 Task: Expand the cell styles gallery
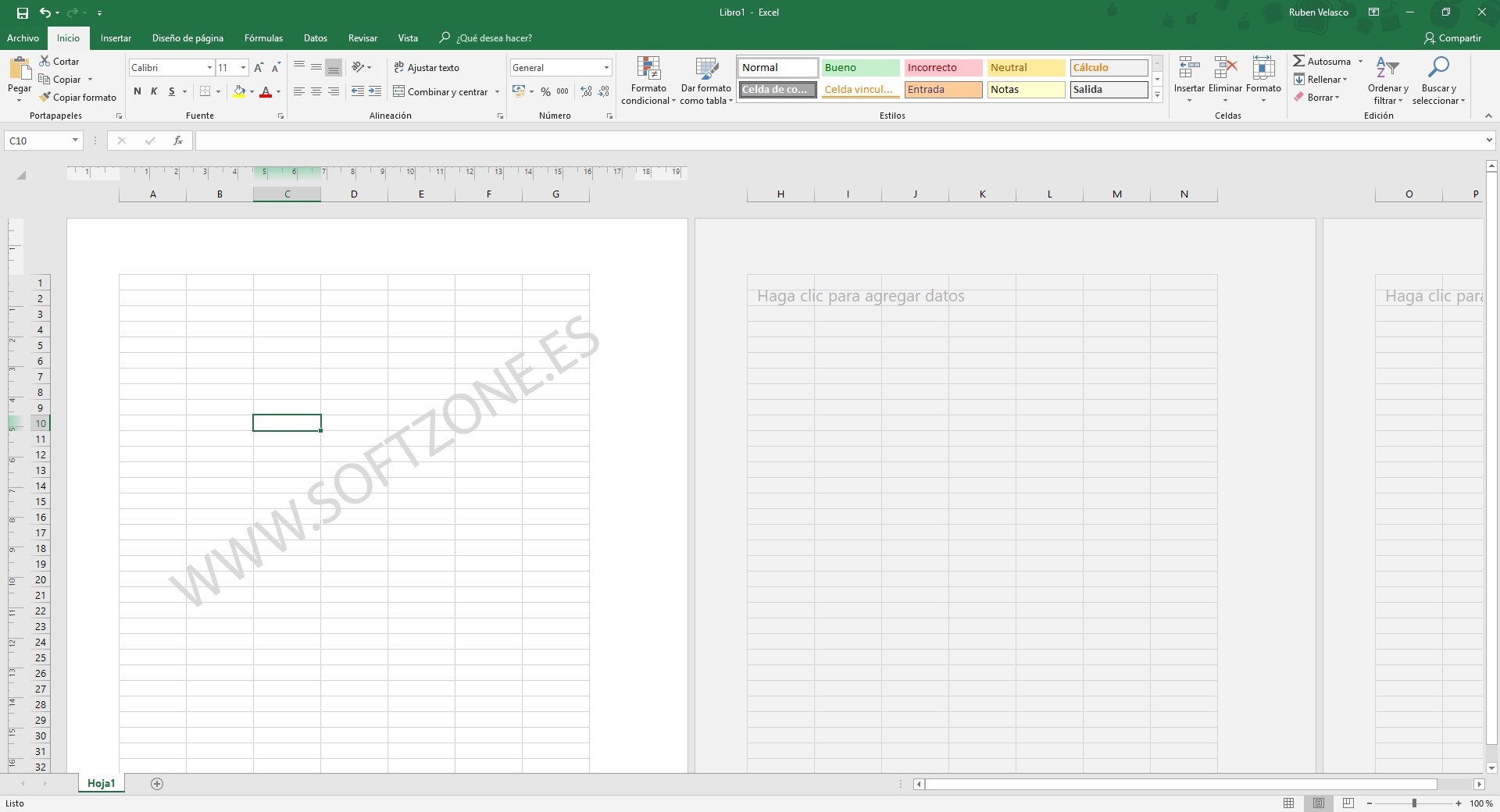(1157, 94)
